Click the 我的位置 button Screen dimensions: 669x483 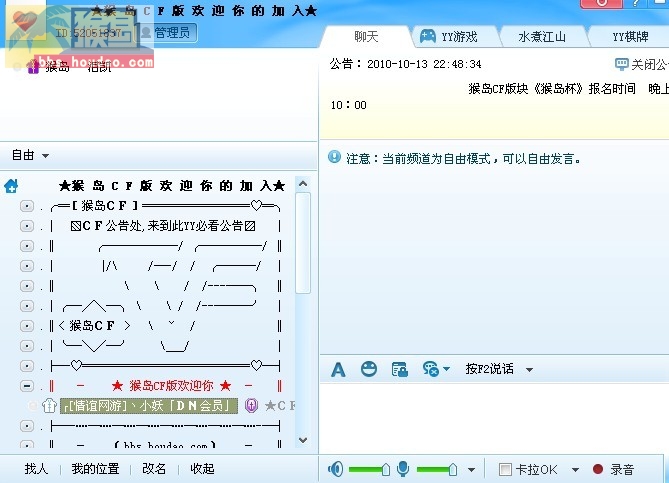pyautogui.click(x=95, y=468)
